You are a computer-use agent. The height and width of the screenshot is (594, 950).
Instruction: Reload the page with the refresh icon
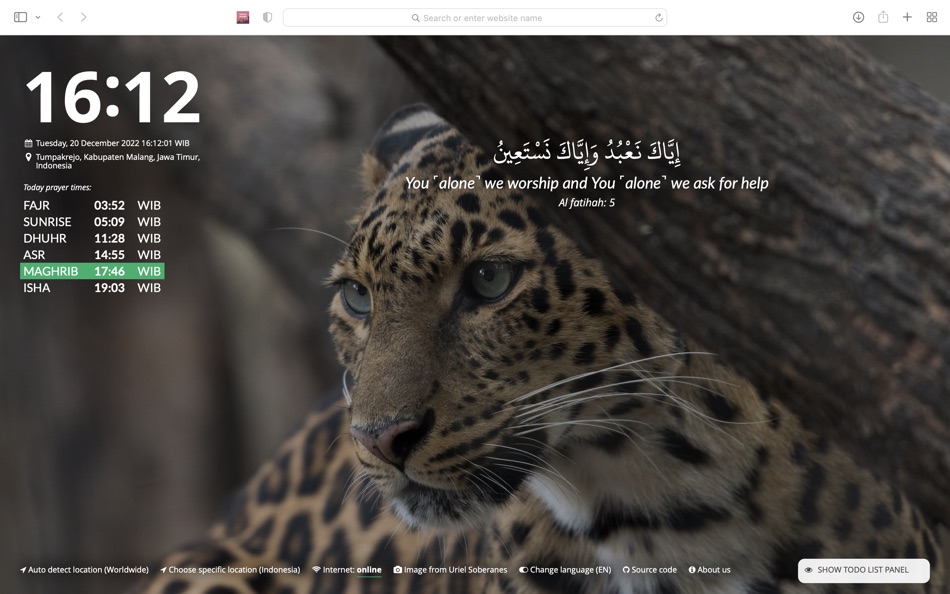pos(659,18)
